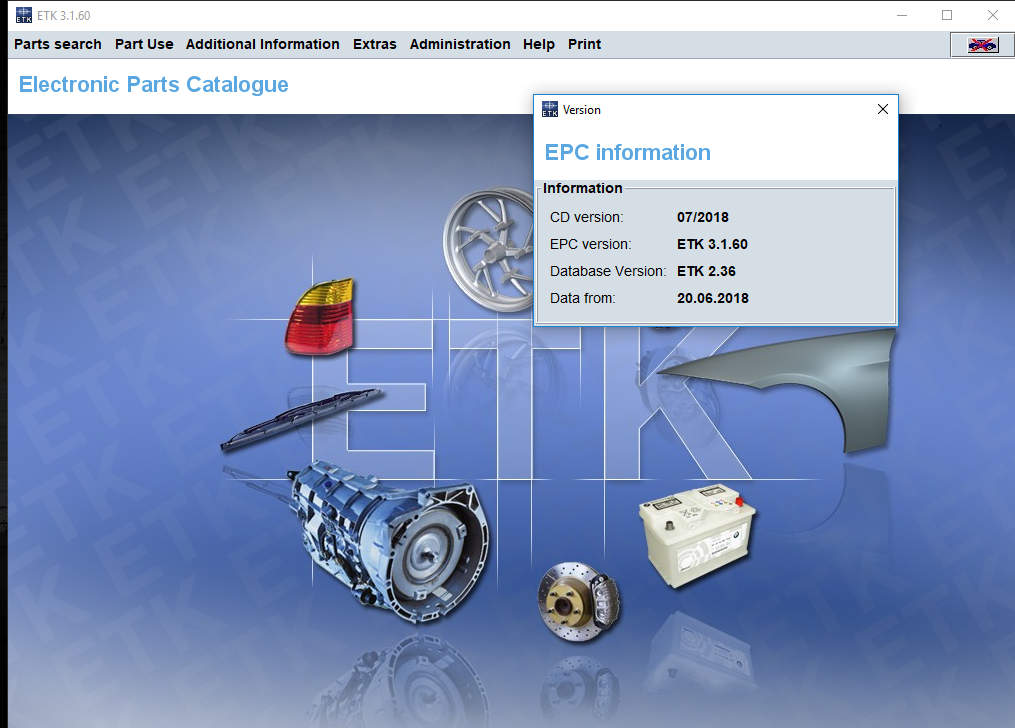Open the Part Use menu
The image size is (1015, 728).
coord(144,44)
